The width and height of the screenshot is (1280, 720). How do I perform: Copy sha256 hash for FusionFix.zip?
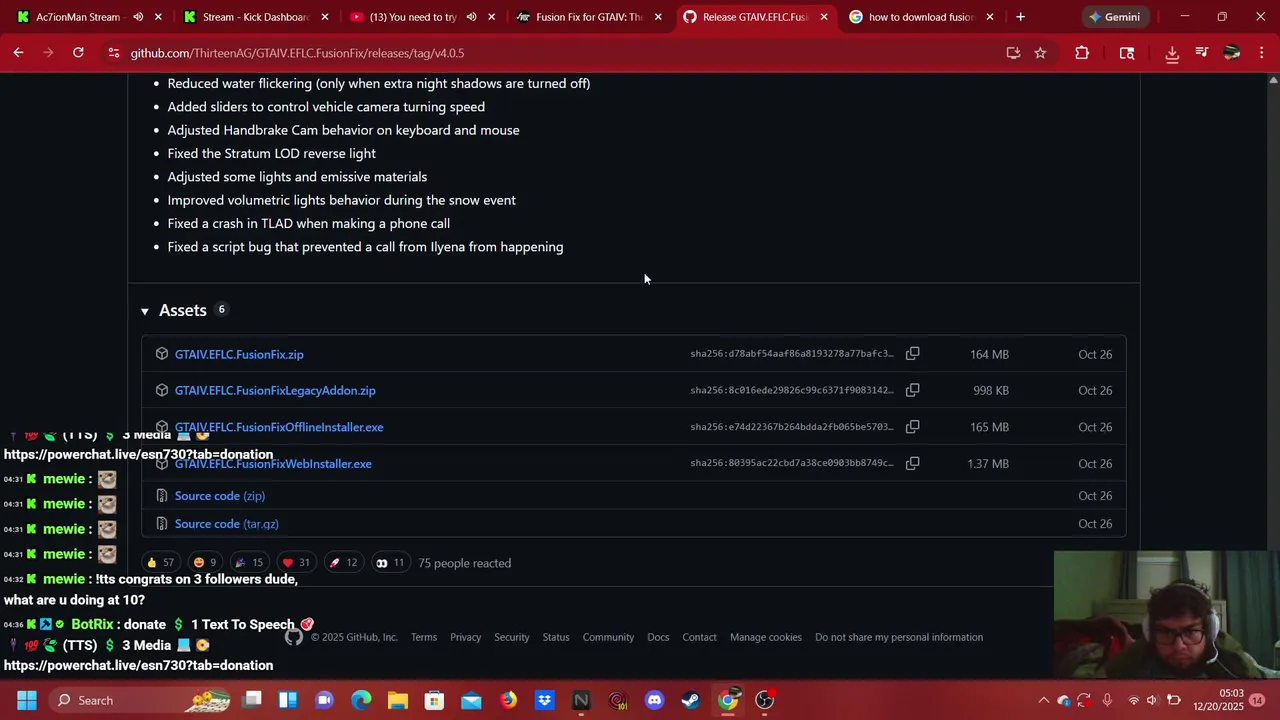pos(912,354)
